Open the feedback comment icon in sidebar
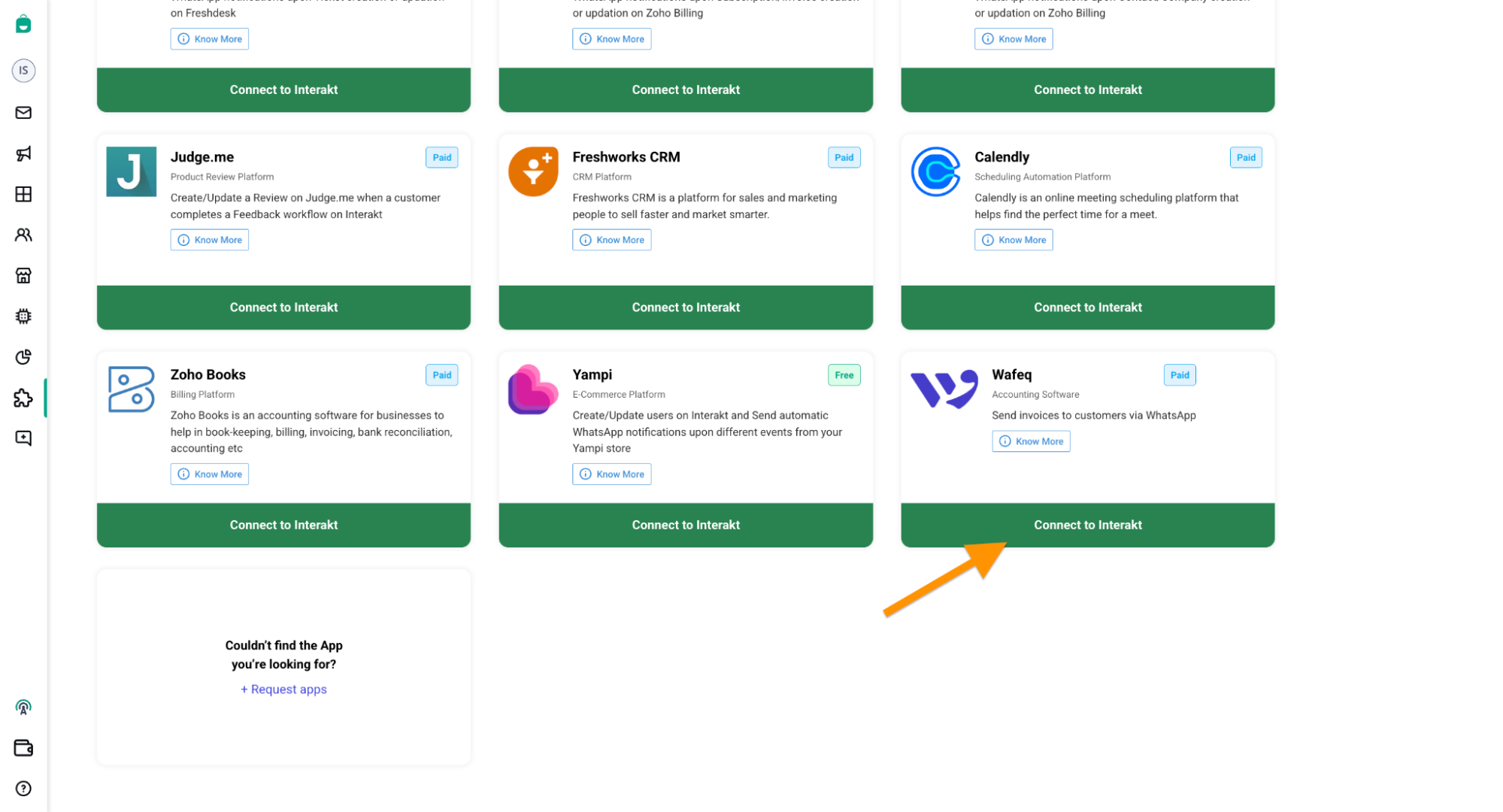The image size is (1503, 812). pyautogui.click(x=23, y=438)
